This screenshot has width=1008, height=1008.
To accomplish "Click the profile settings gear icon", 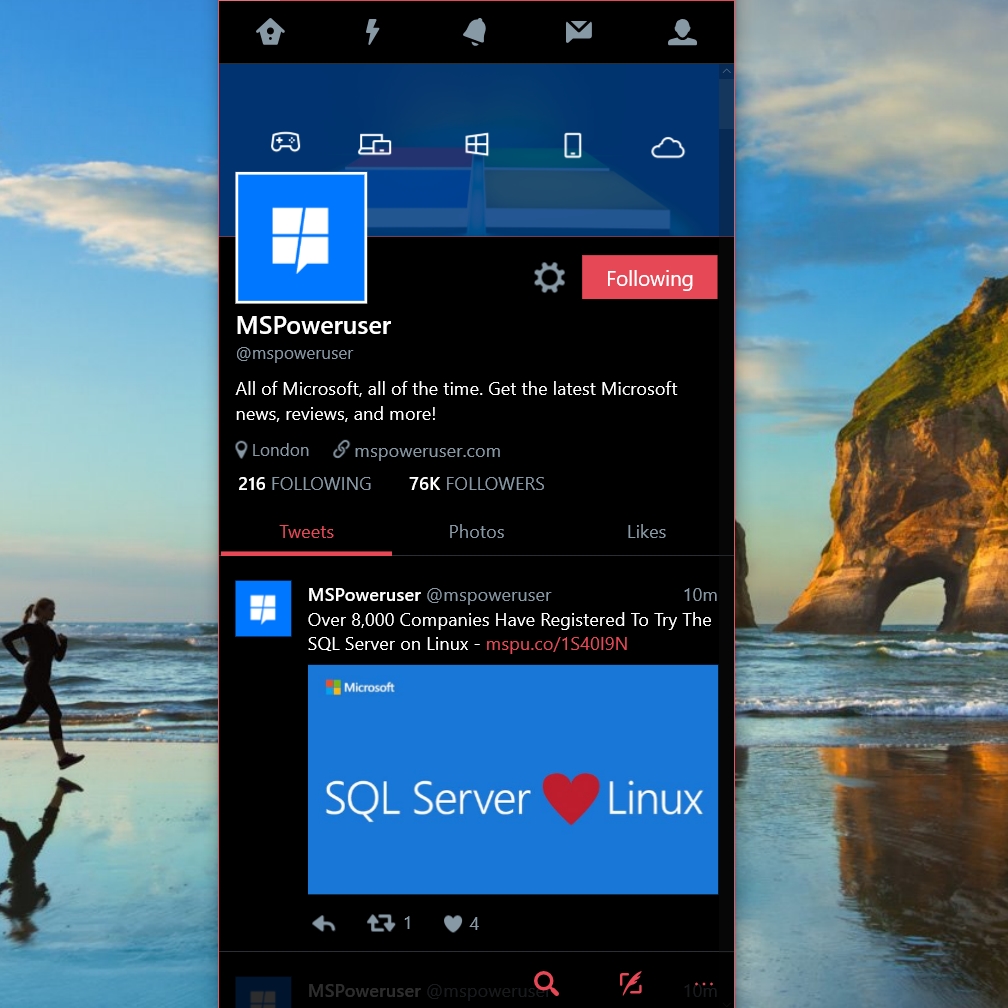I will tap(550, 278).
